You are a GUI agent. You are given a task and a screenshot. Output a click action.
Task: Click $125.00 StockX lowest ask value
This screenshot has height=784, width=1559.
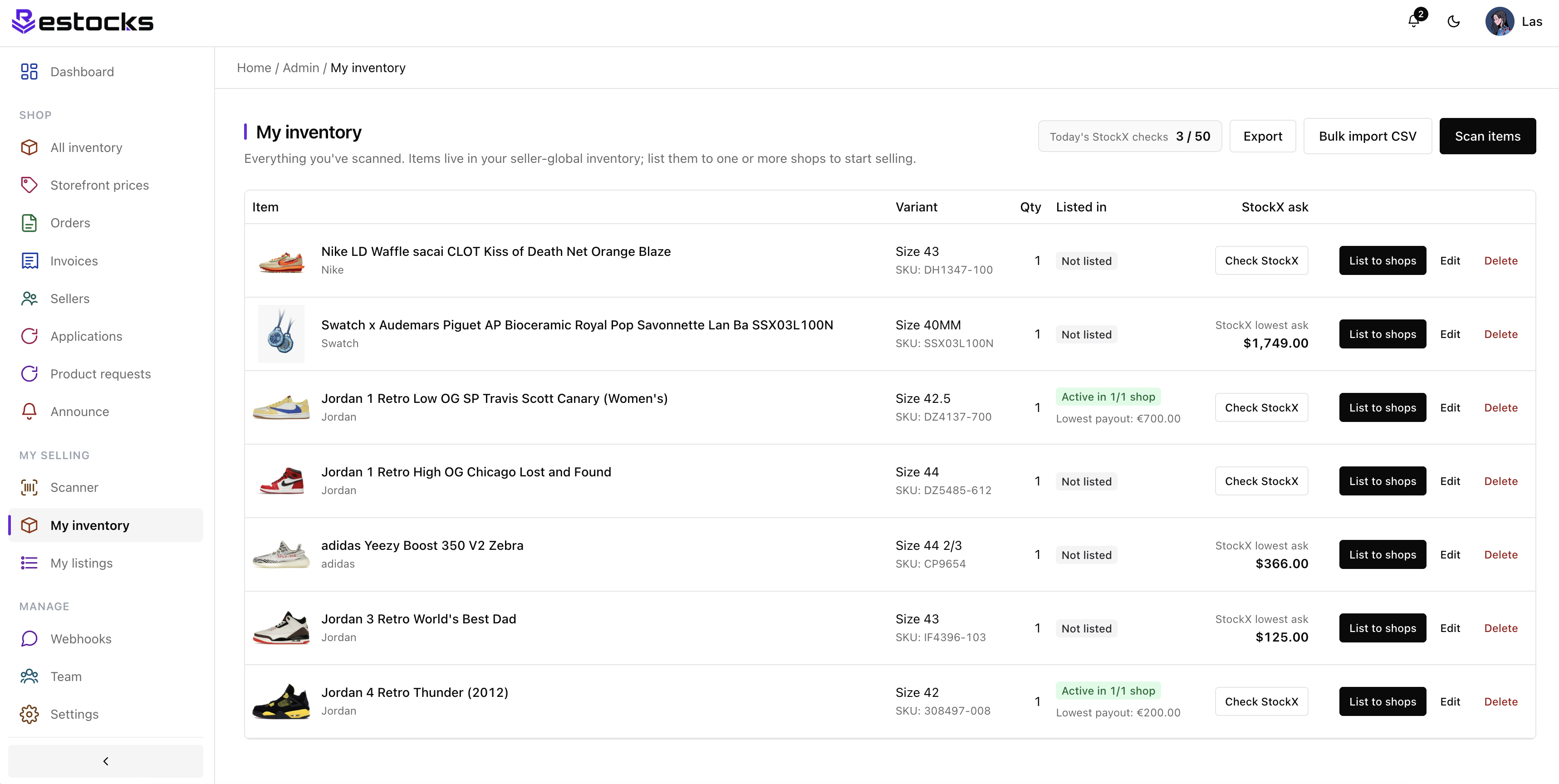tap(1281, 637)
